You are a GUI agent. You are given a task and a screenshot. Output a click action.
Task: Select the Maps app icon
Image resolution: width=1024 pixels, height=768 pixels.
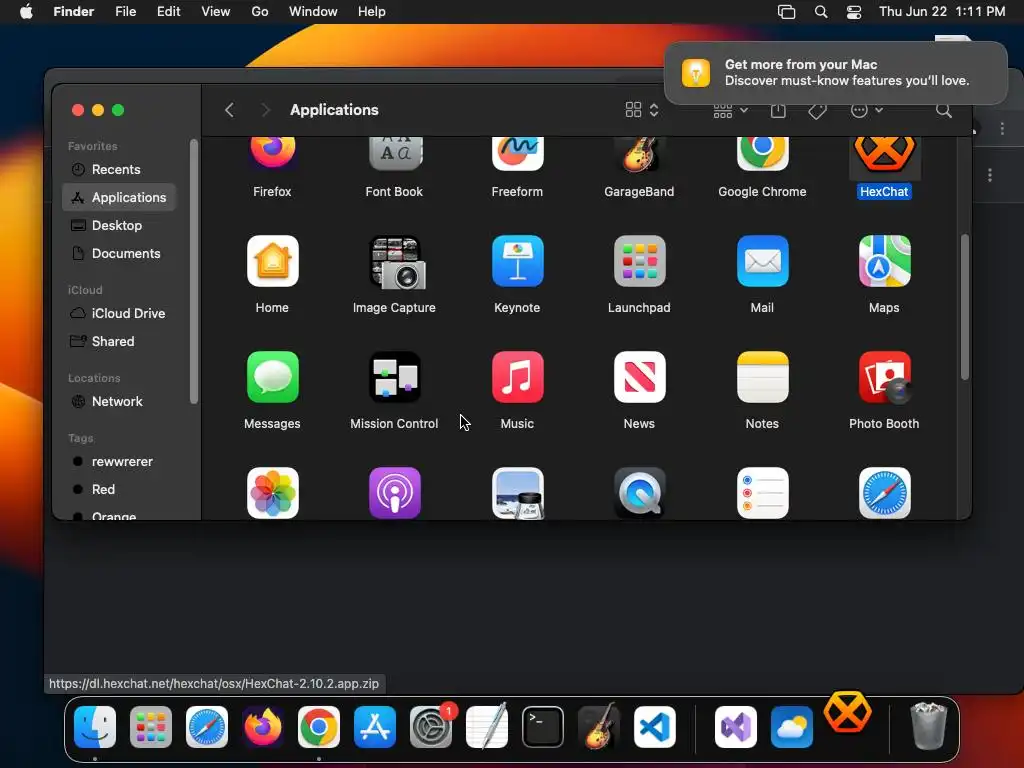(x=884, y=261)
